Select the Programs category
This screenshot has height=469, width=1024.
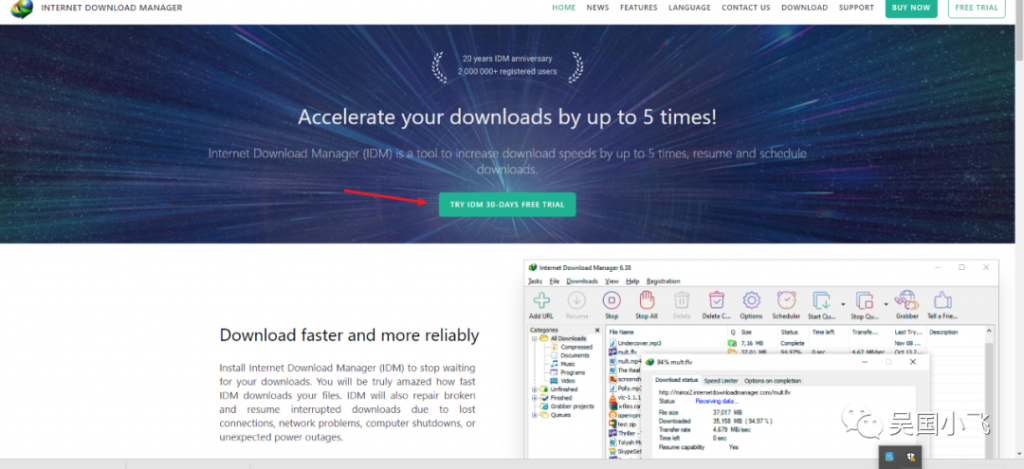tap(573, 372)
